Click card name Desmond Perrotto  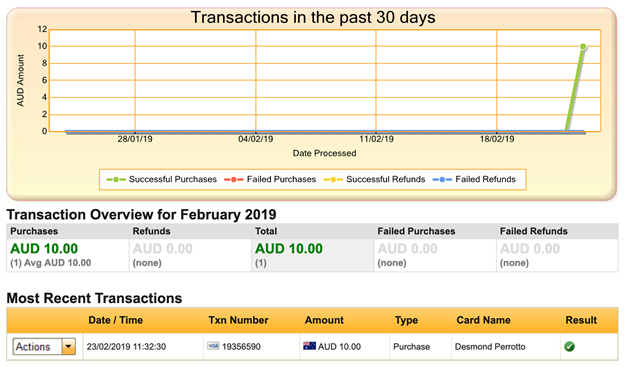click(x=490, y=347)
